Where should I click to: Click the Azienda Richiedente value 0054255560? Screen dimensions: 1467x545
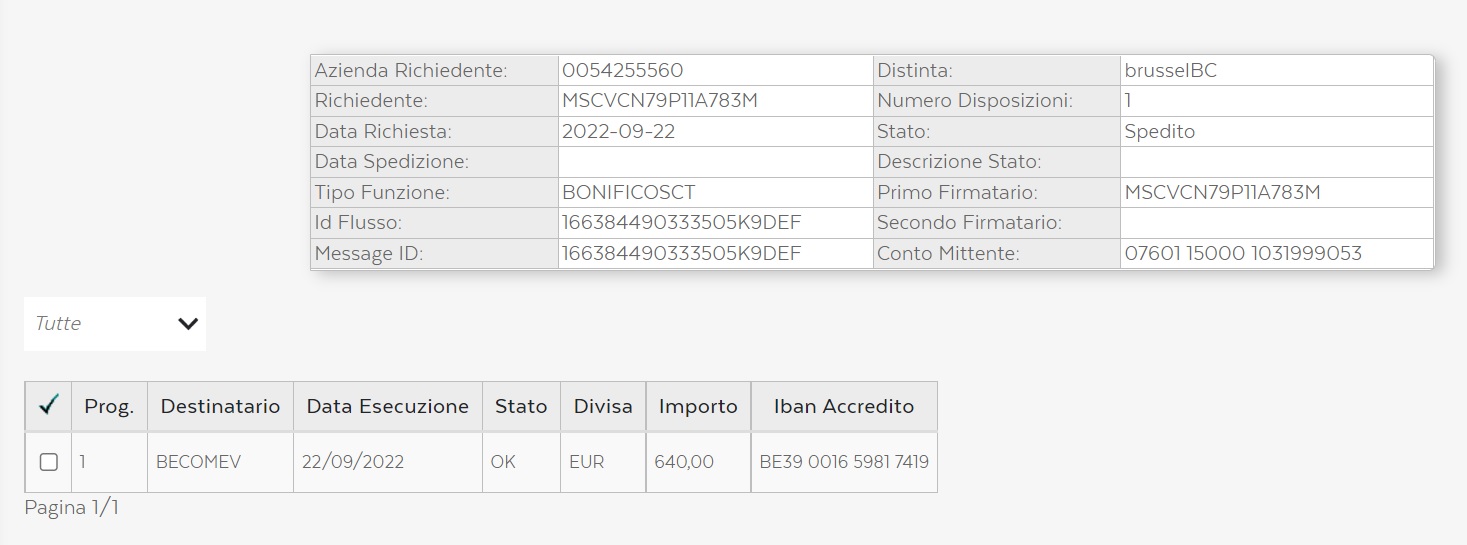[x=622, y=71]
